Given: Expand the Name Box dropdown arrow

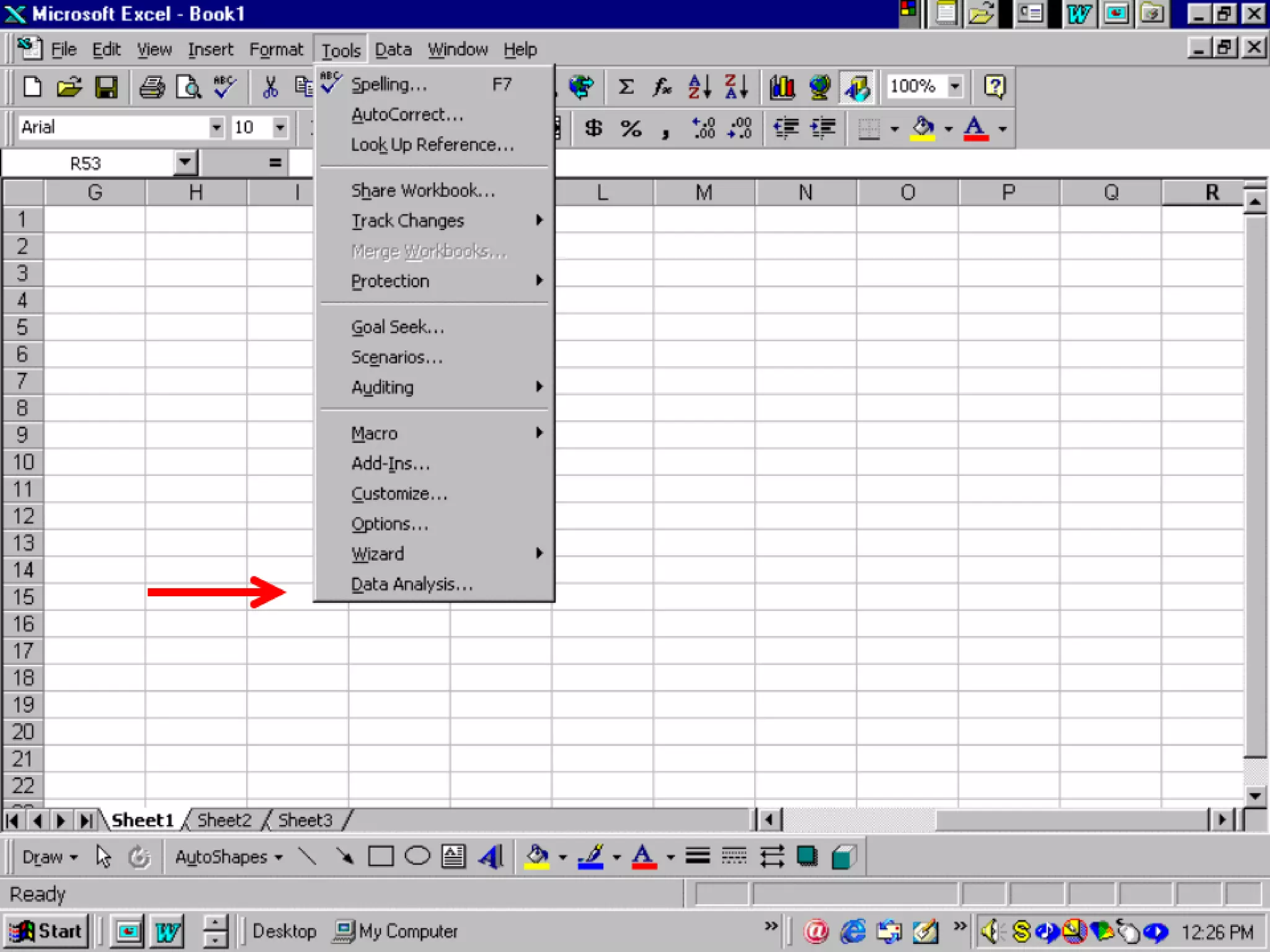Looking at the screenshot, I should [x=185, y=162].
